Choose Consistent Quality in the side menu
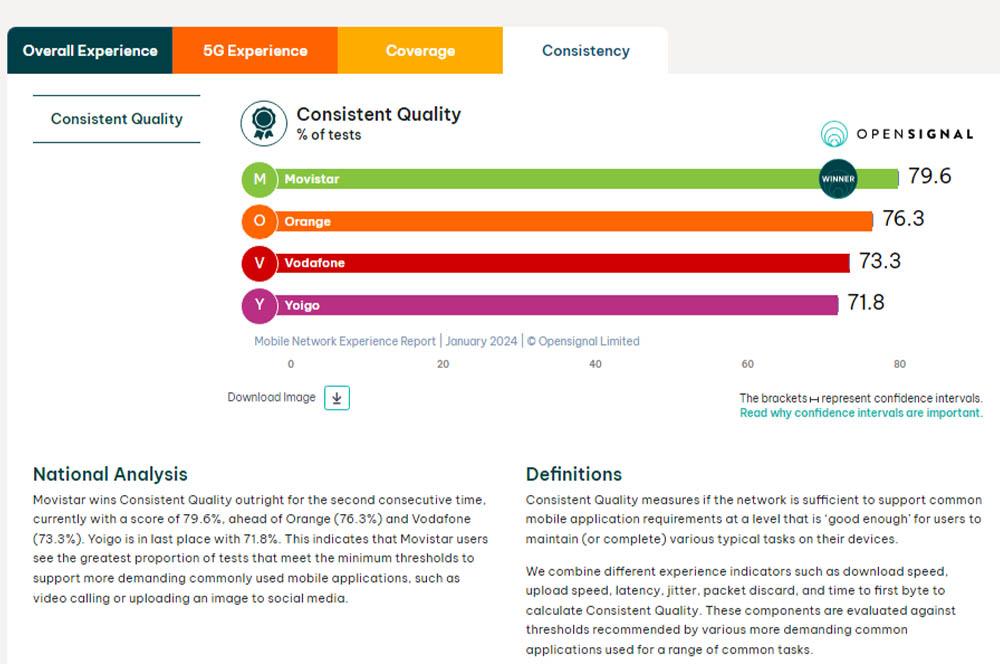The height and width of the screenshot is (664, 1000). [x=116, y=119]
